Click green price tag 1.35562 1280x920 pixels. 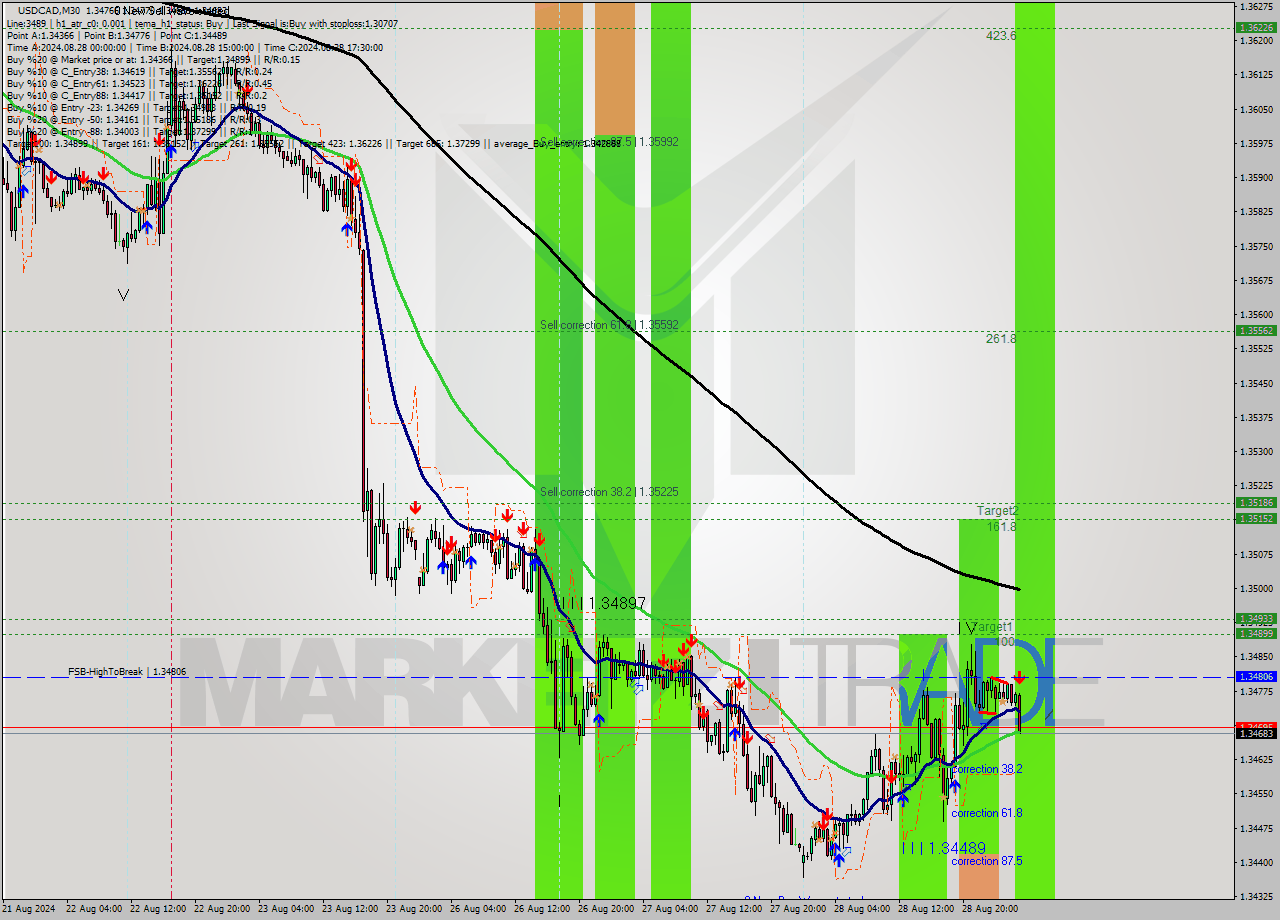tap(1256, 330)
